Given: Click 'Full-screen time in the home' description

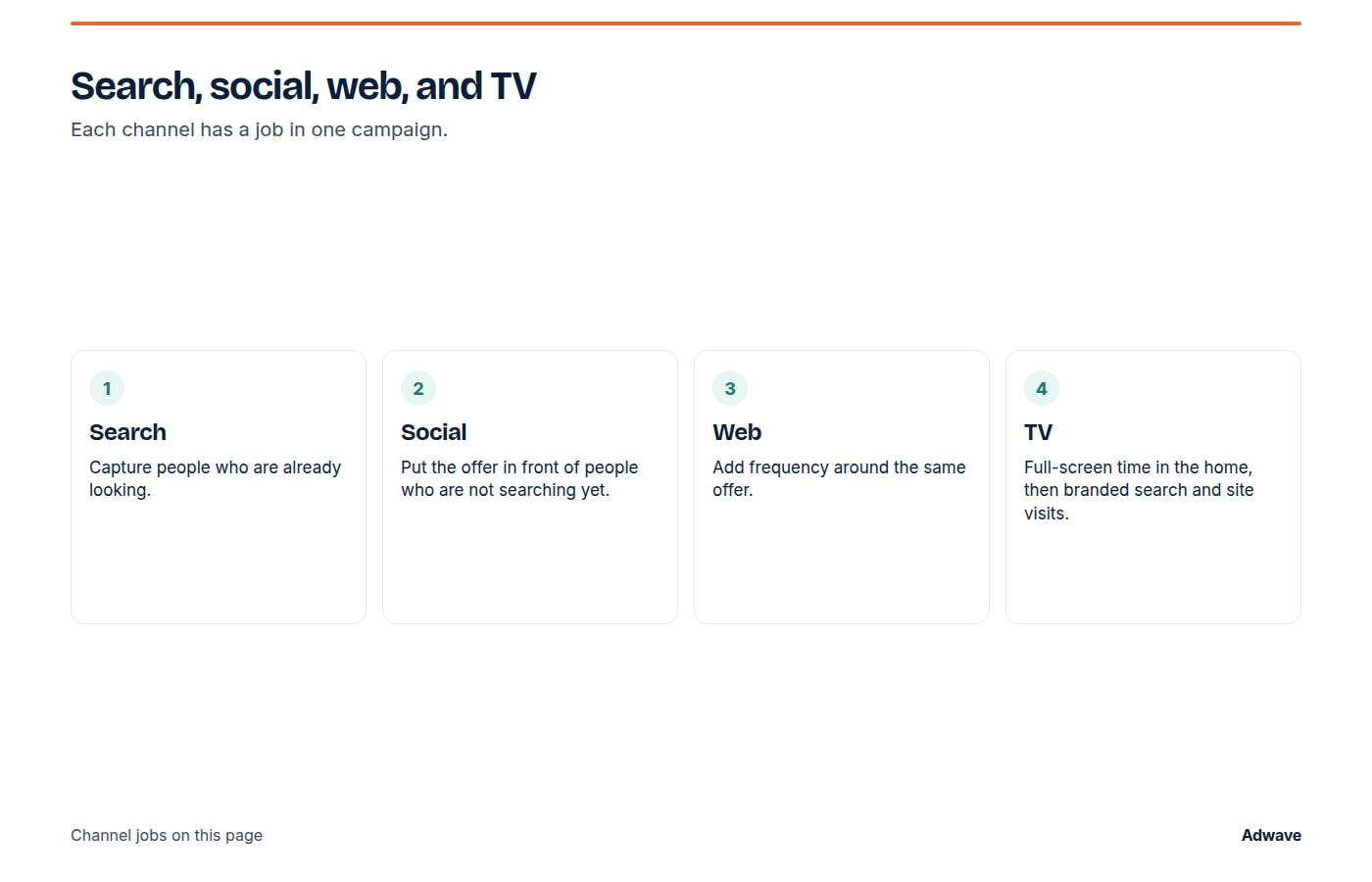Looking at the screenshot, I should (x=1139, y=490).
